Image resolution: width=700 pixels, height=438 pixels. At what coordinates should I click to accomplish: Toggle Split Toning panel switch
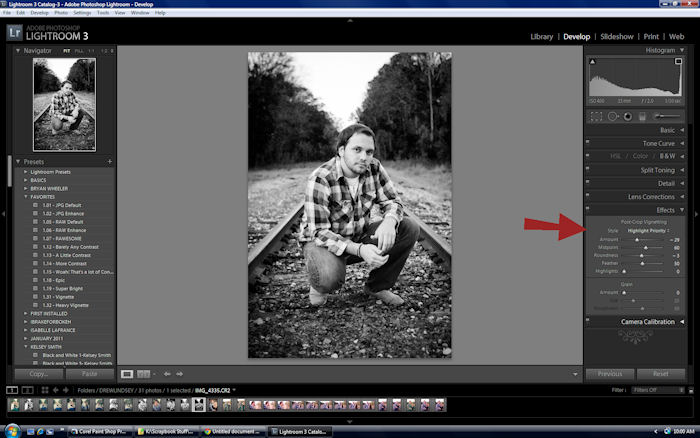pyautogui.click(x=588, y=168)
